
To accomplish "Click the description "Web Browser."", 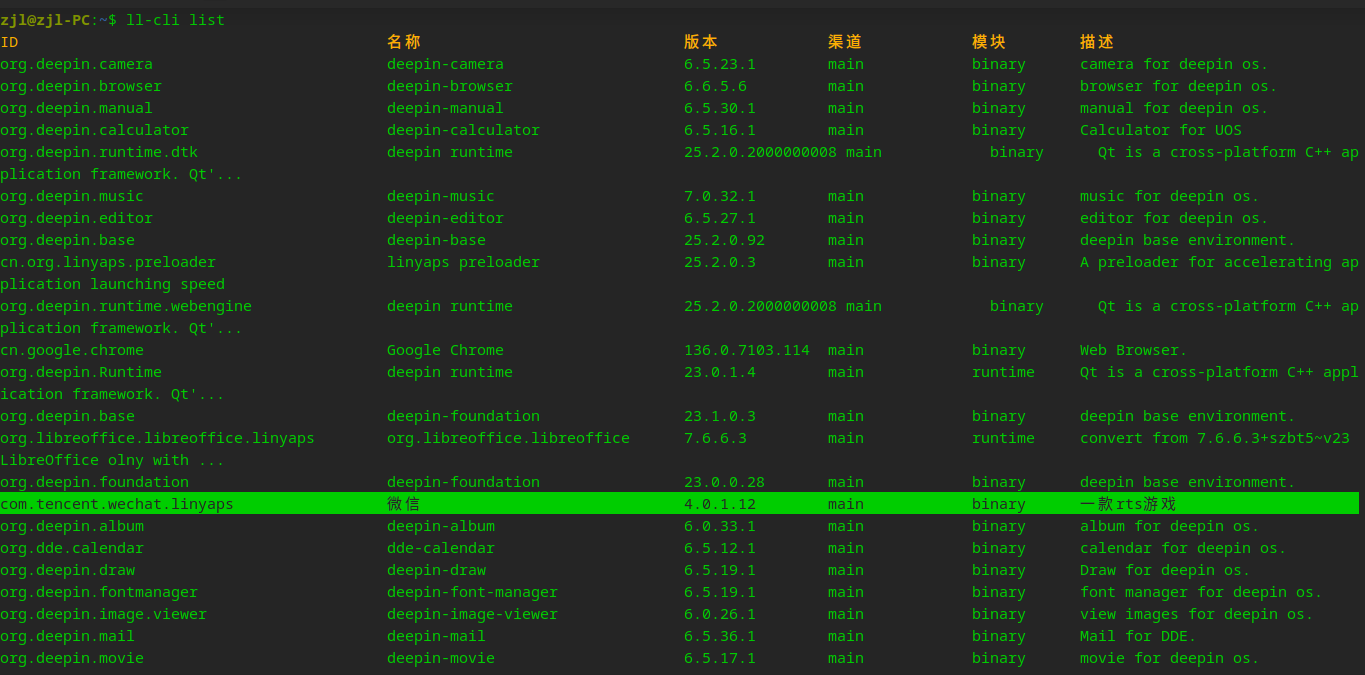I will click(1134, 350).
